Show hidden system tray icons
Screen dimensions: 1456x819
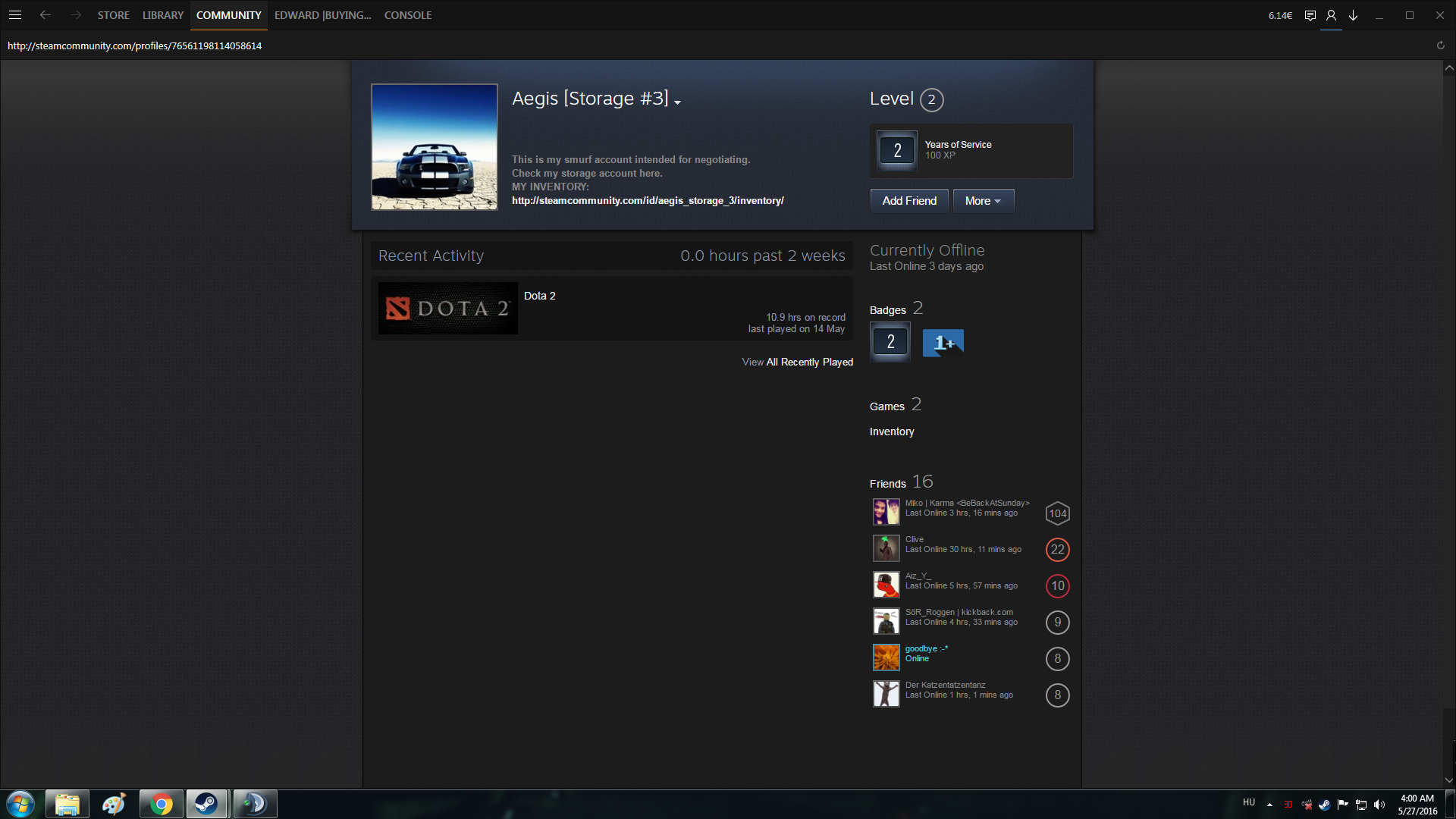1269,804
